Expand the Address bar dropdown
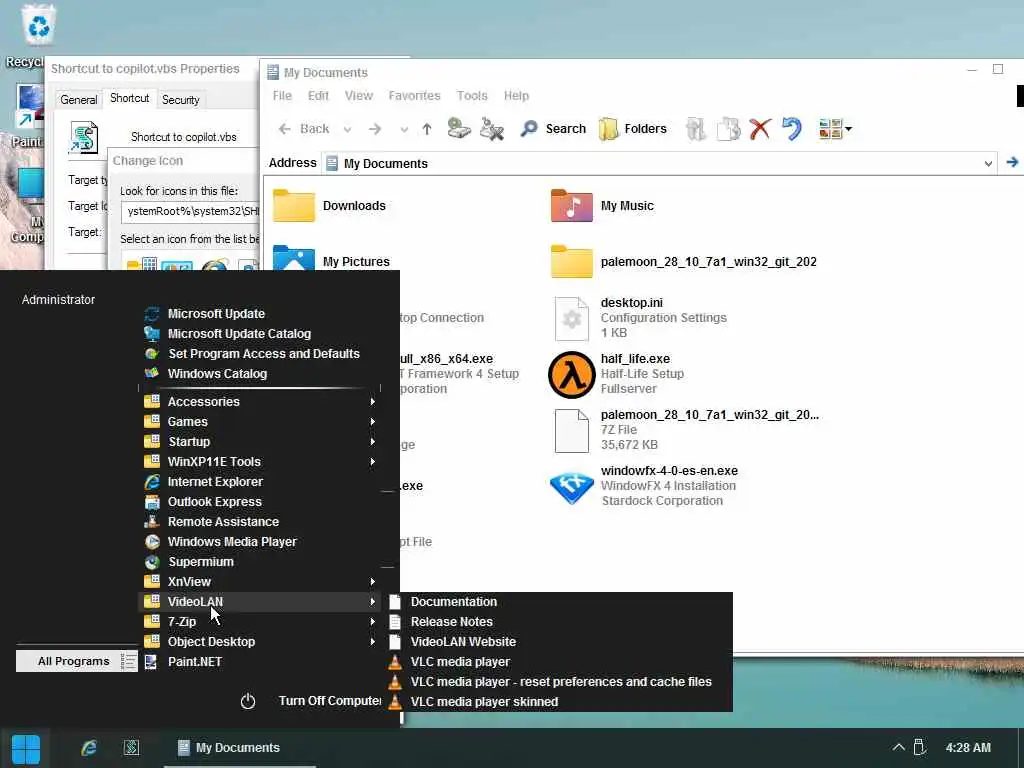 [x=988, y=163]
